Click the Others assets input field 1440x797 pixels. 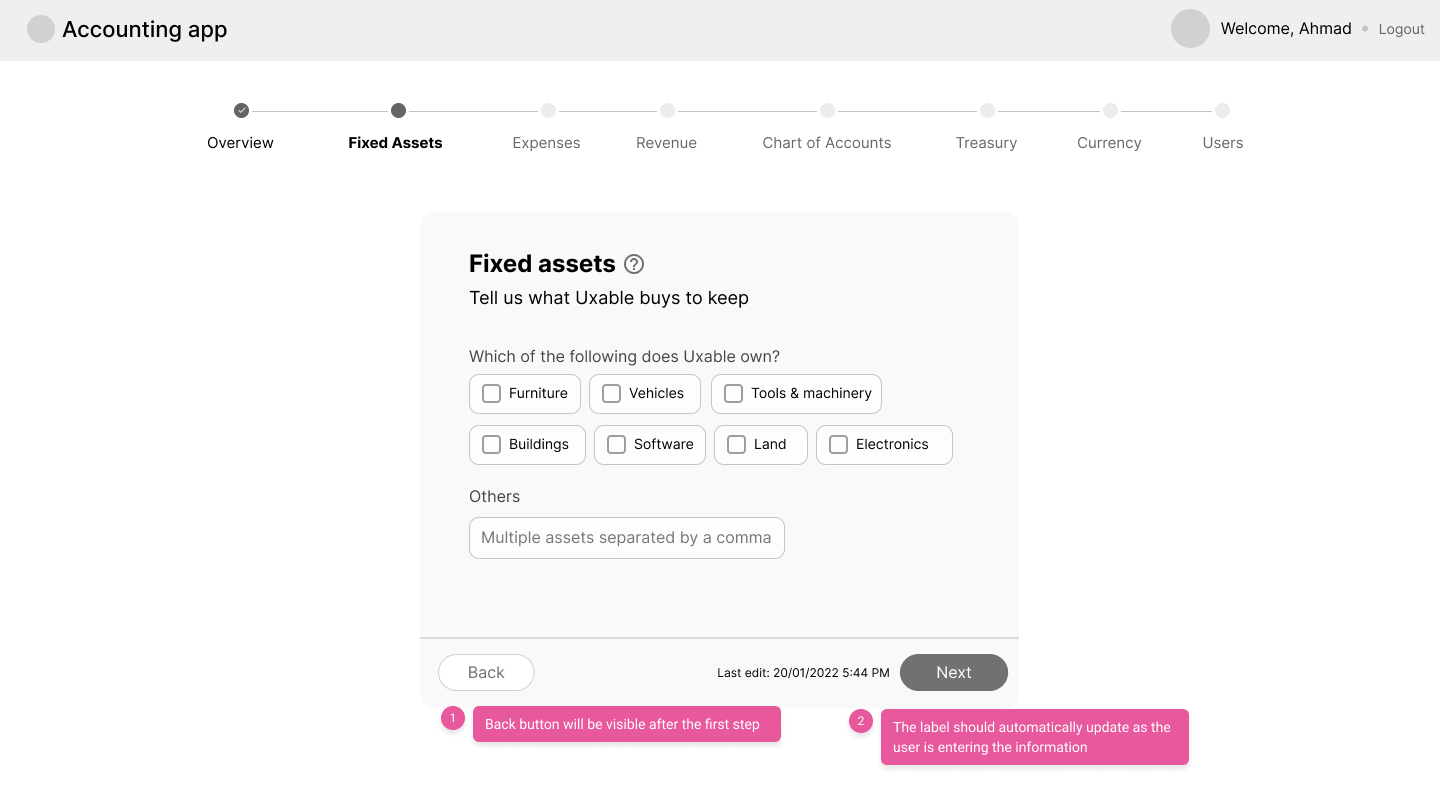click(x=626, y=538)
